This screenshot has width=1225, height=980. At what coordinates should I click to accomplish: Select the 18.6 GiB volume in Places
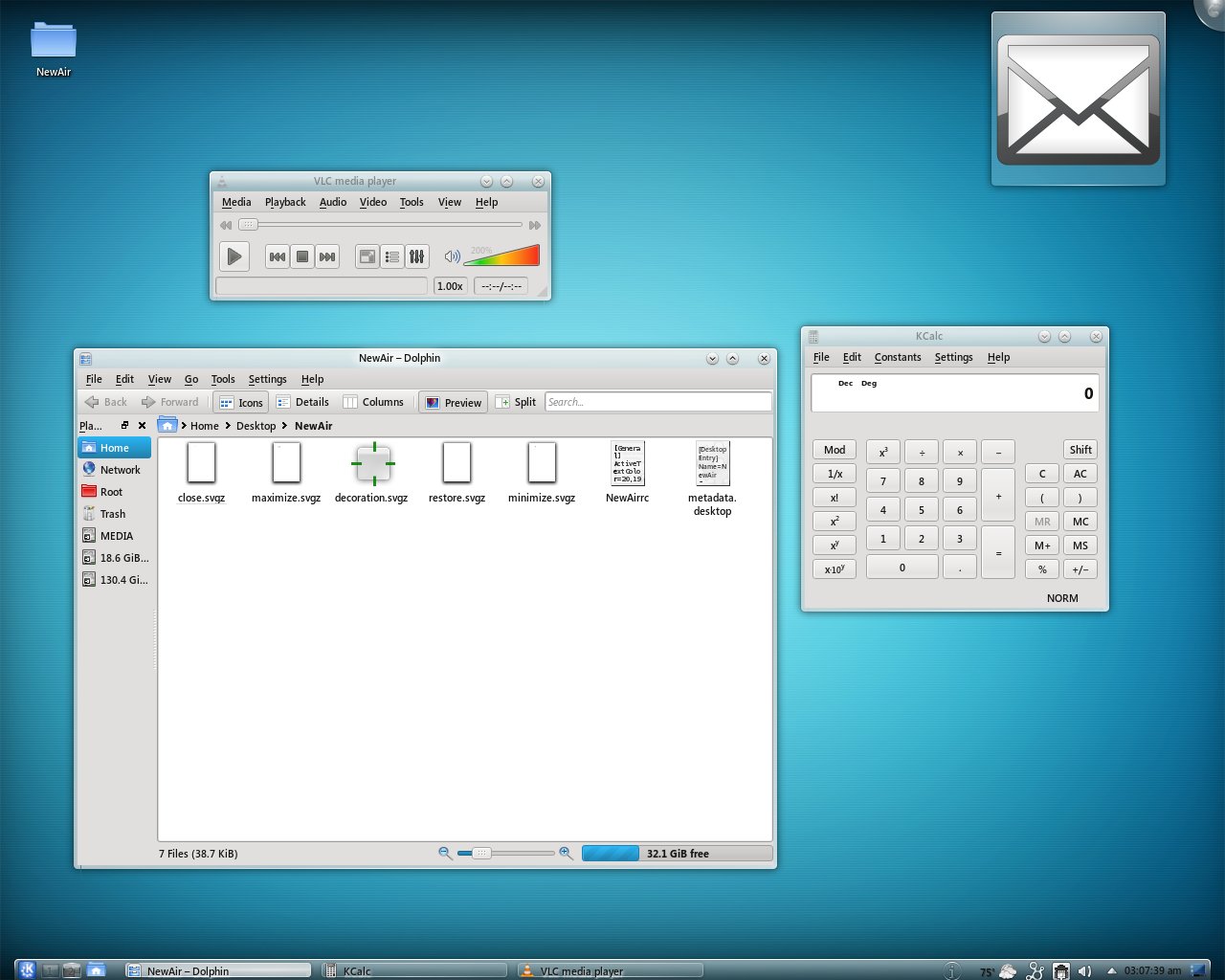point(115,558)
